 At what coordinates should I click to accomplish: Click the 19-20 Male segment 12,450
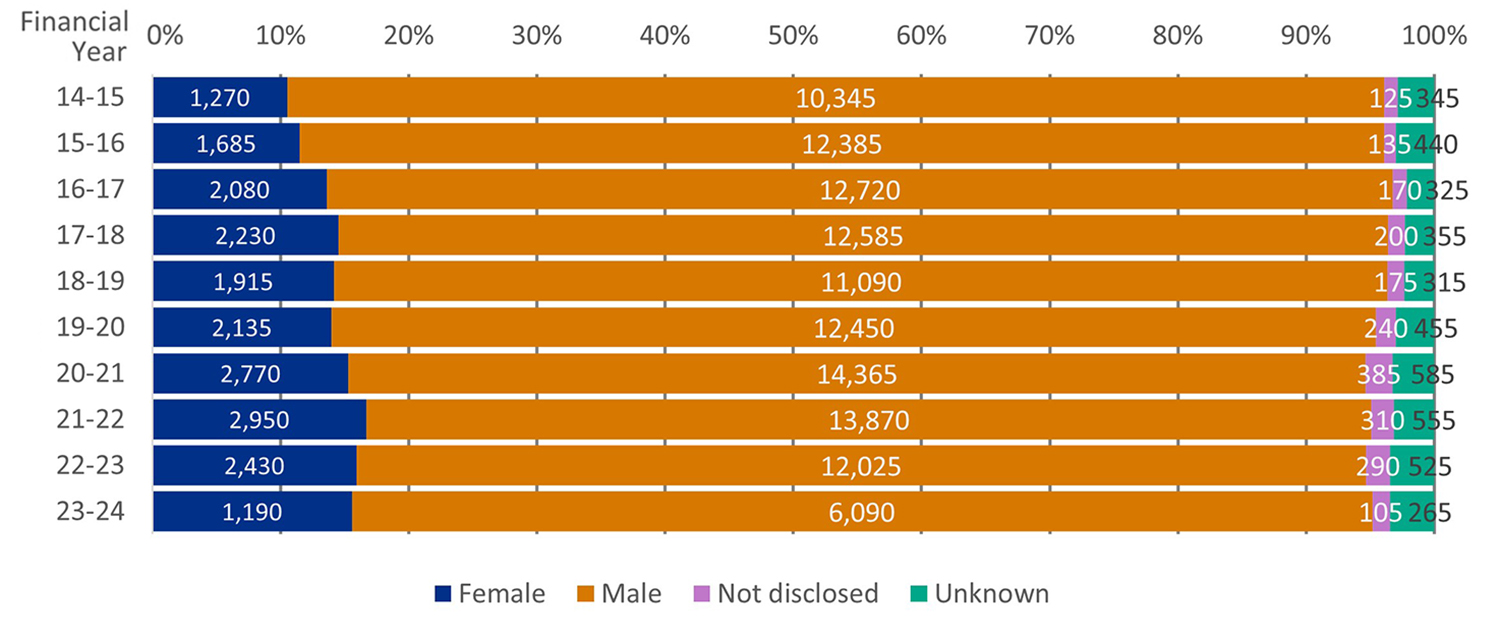pos(853,328)
